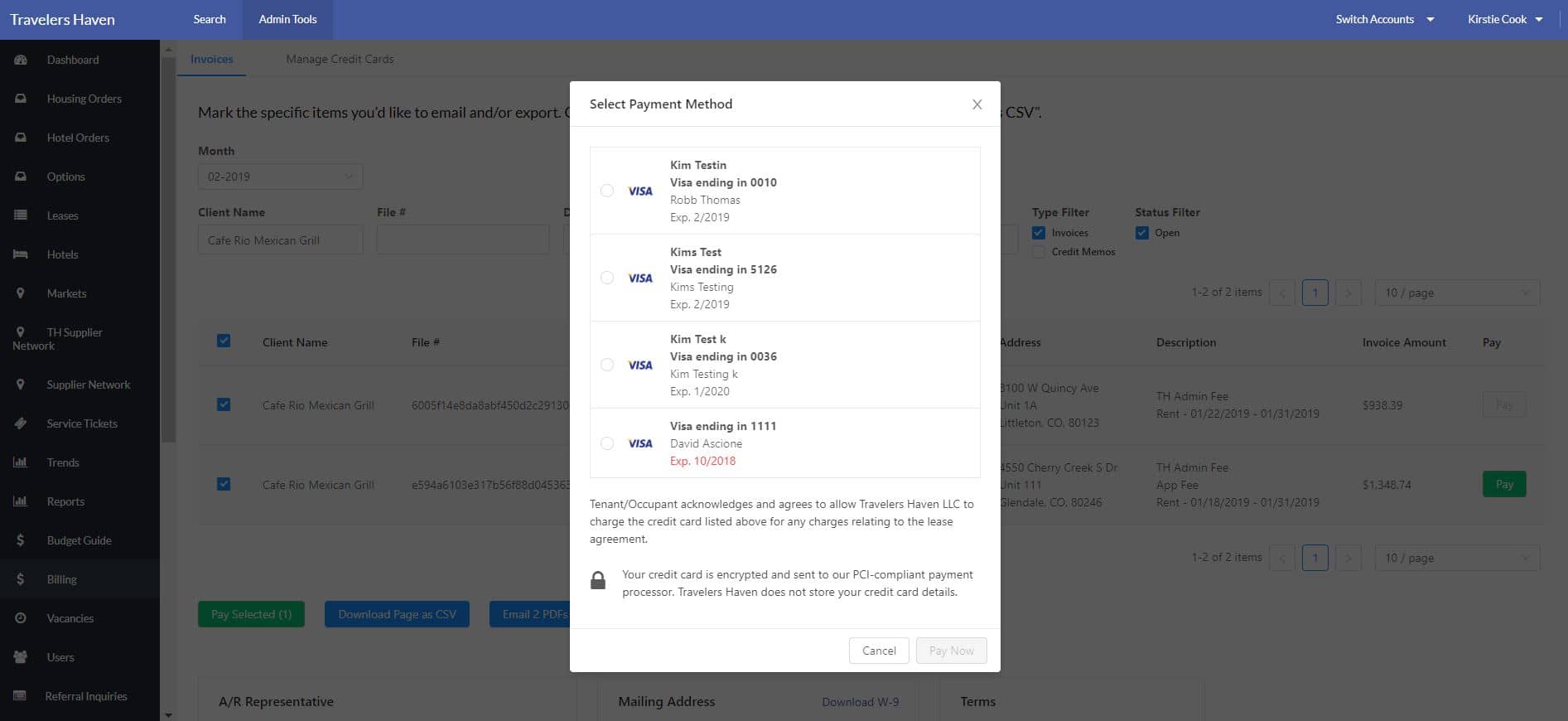Go to previous page in top pagination
Screen dimensions: 1568x721
click(x=1282, y=293)
